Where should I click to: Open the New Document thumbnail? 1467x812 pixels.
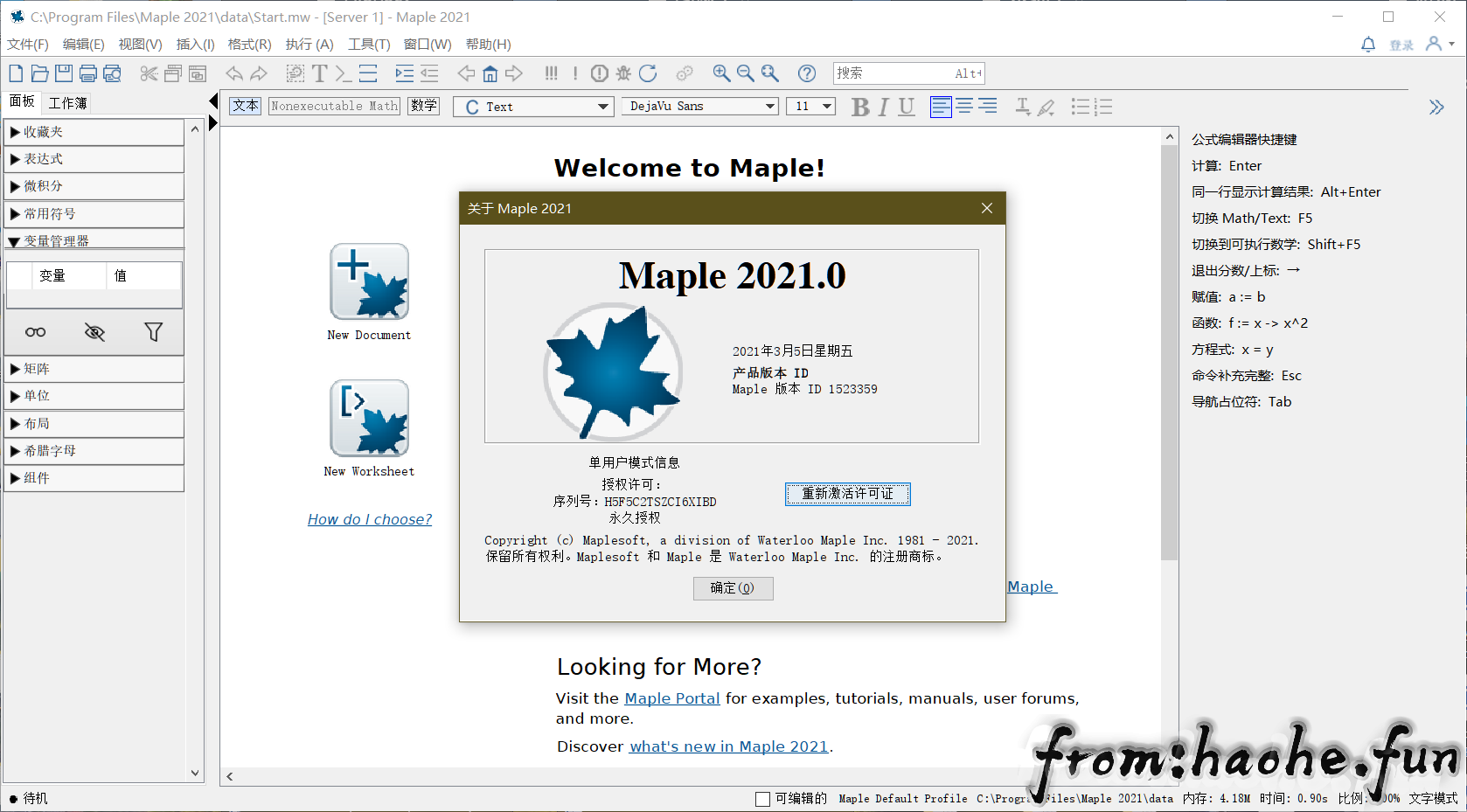(x=369, y=281)
